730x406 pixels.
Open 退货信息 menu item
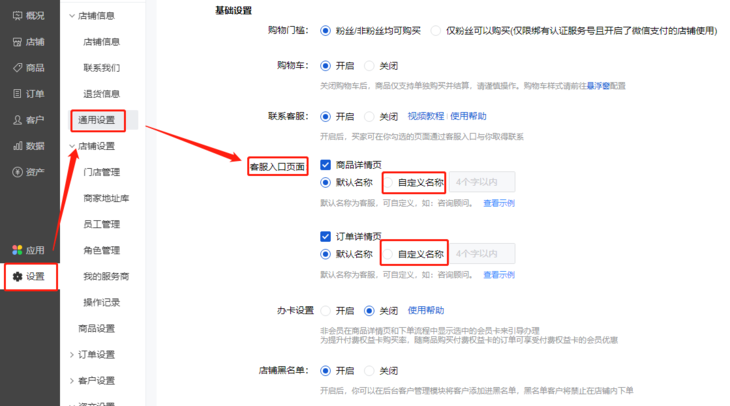click(101, 94)
